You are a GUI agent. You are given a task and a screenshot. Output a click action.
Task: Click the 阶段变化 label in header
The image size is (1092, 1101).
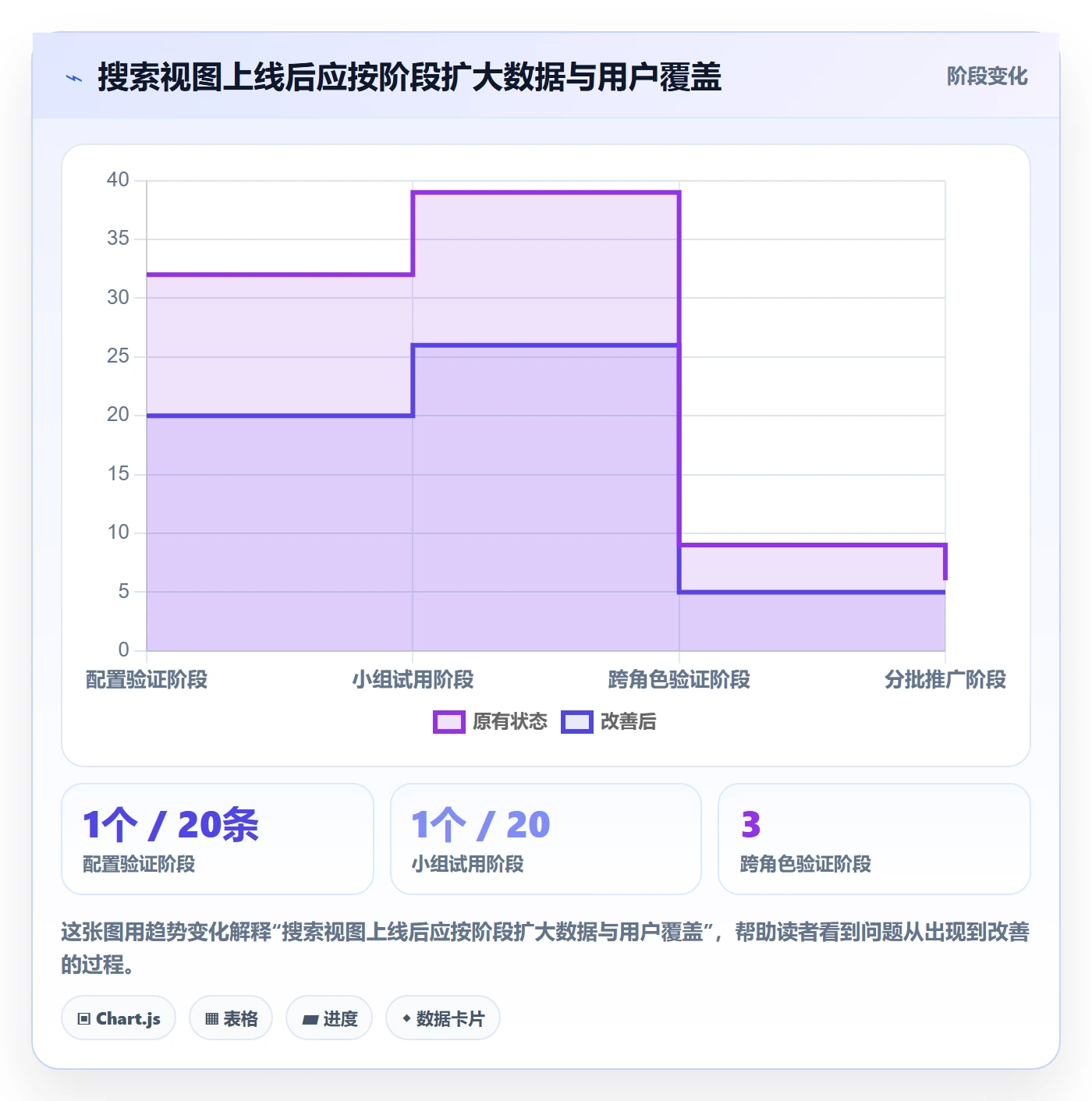[x=987, y=76]
